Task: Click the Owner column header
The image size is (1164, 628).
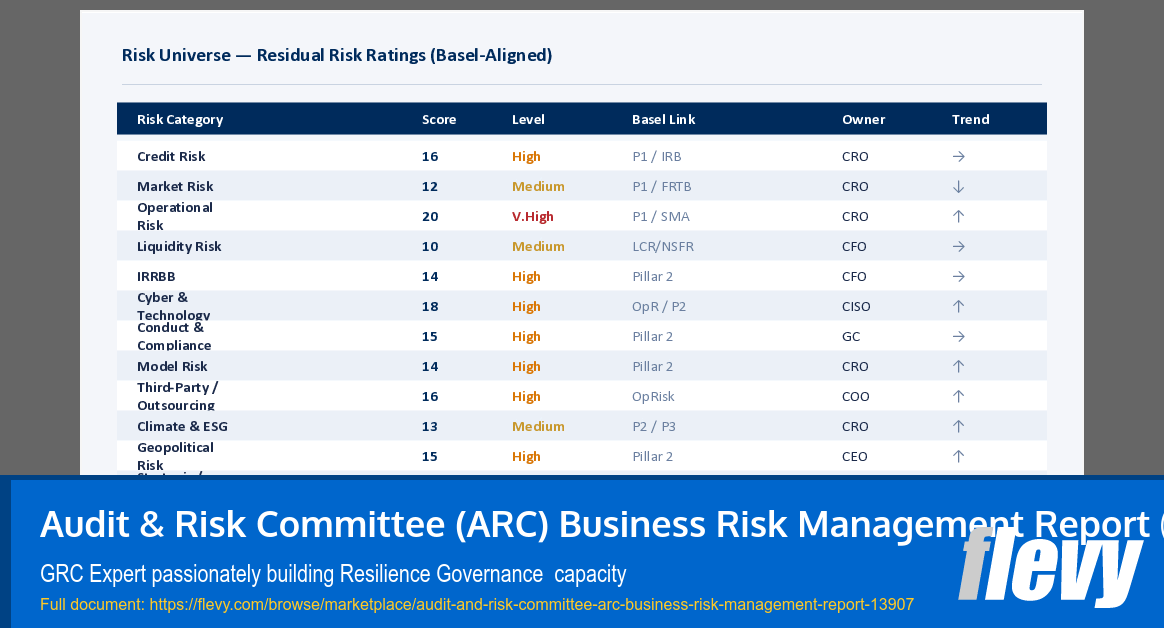Action: pyautogui.click(x=863, y=120)
